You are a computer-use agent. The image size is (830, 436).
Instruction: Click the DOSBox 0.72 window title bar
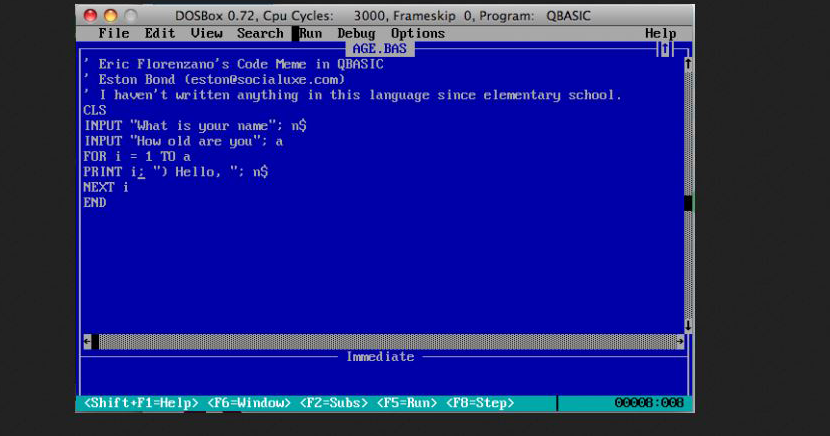point(383,16)
